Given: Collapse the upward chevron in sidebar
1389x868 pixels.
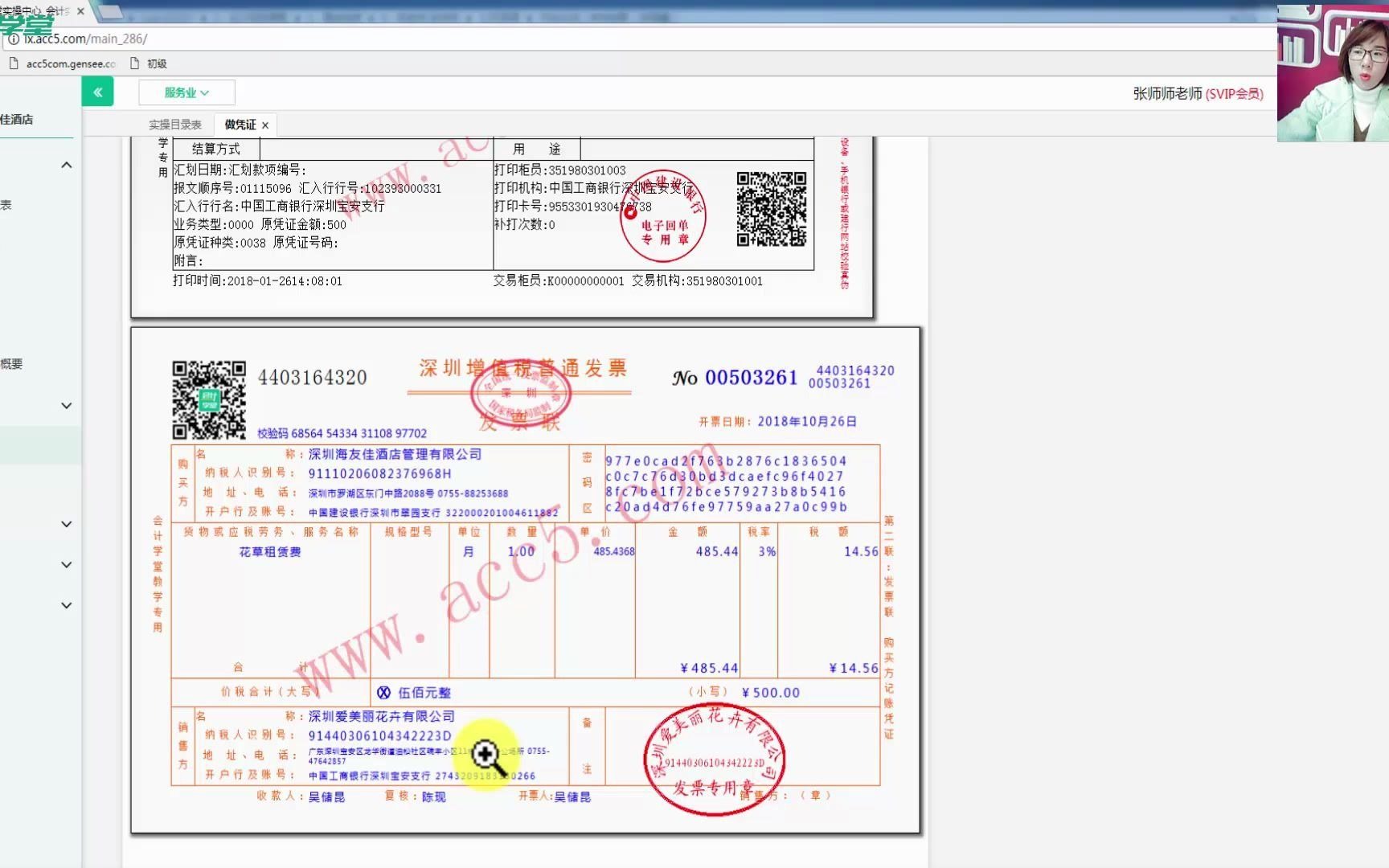Looking at the screenshot, I should pos(67,165).
